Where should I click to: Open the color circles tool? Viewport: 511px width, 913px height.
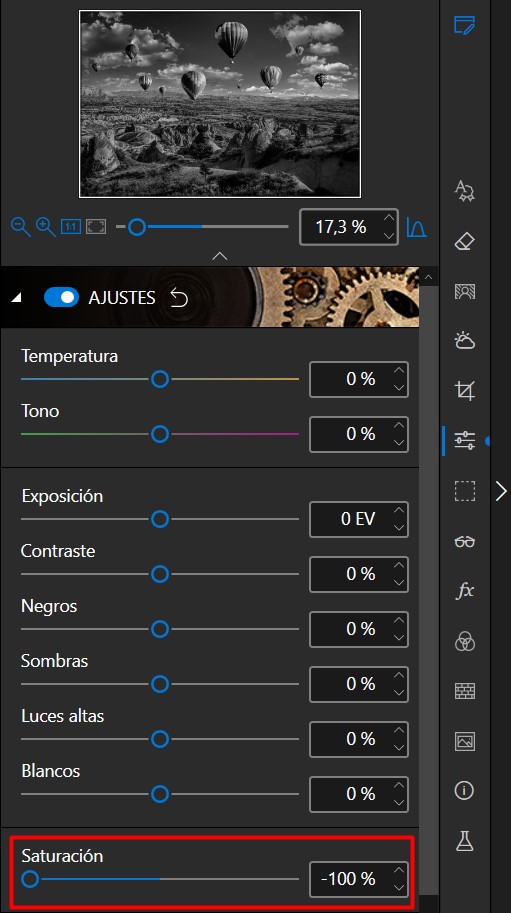tap(464, 641)
